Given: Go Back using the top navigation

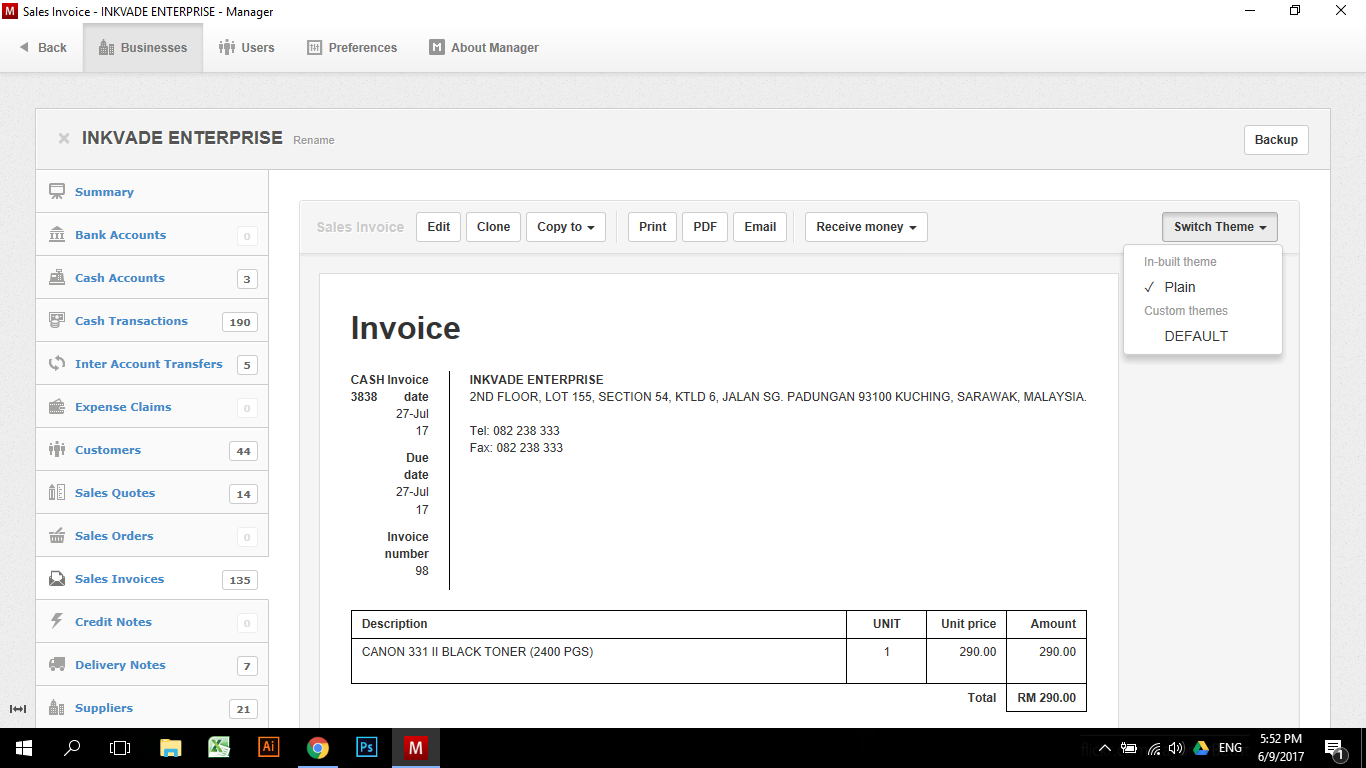Looking at the screenshot, I should [x=43, y=48].
